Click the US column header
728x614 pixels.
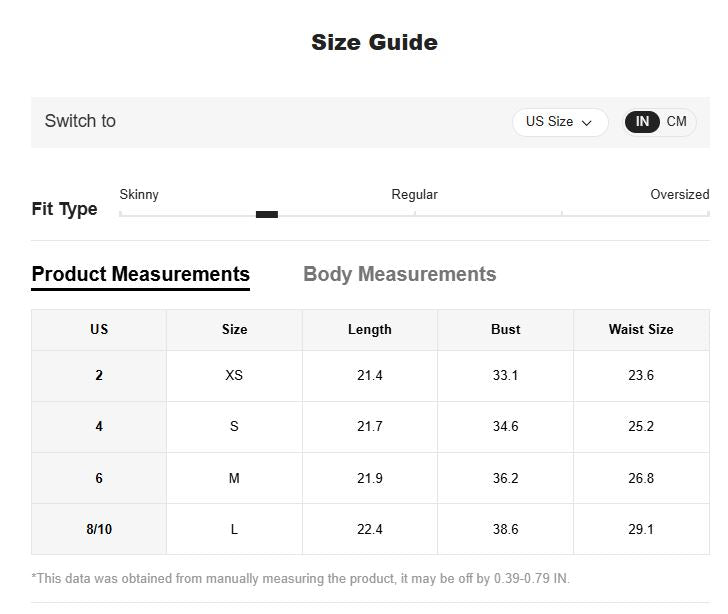[99, 329]
